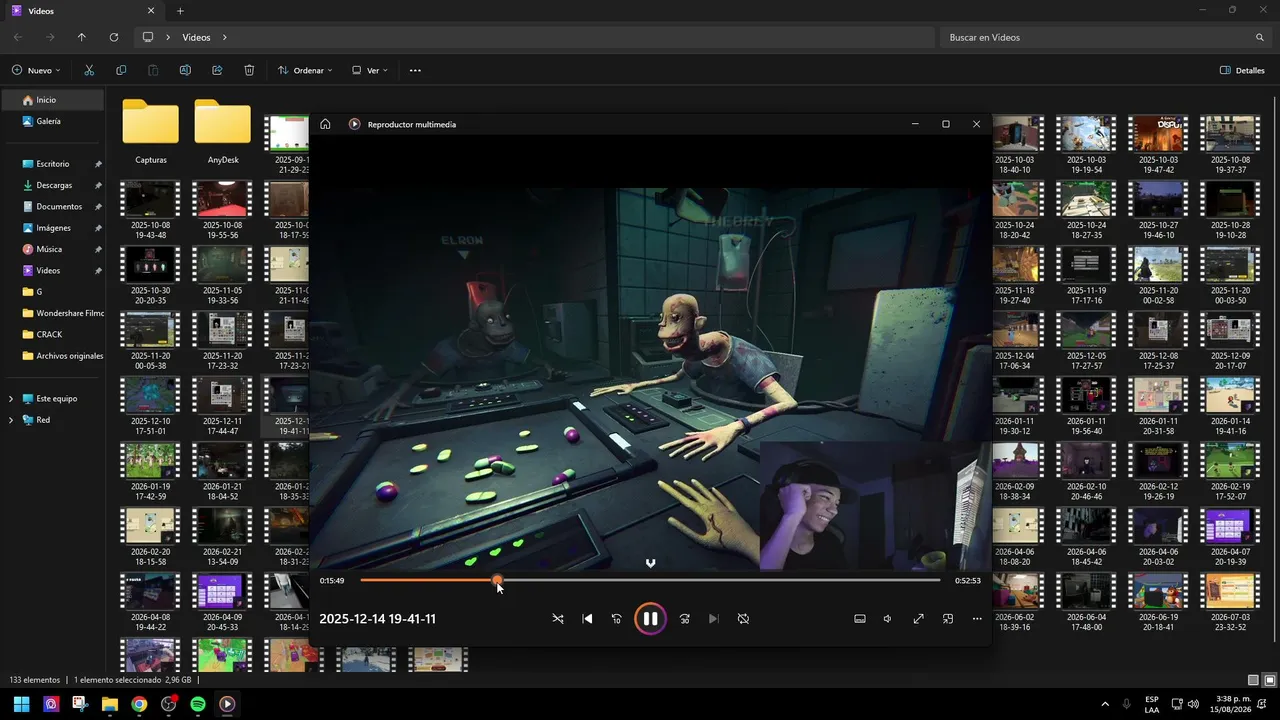This screenshot has width=1280, height=720.
Task: Open the Explorer toolbar overflow menu
Action: pos(415,70)
